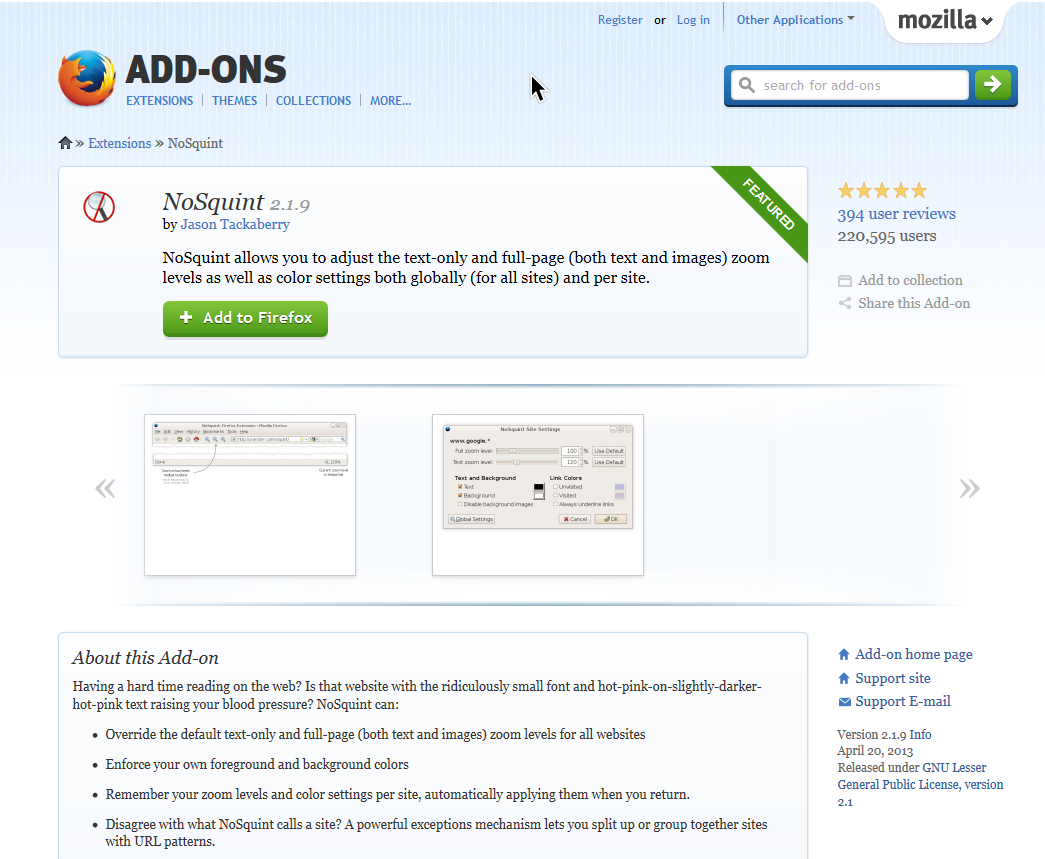Click the NoSquint add-on icon
This screenshot has height=859, width=1045.
[99, 207]
